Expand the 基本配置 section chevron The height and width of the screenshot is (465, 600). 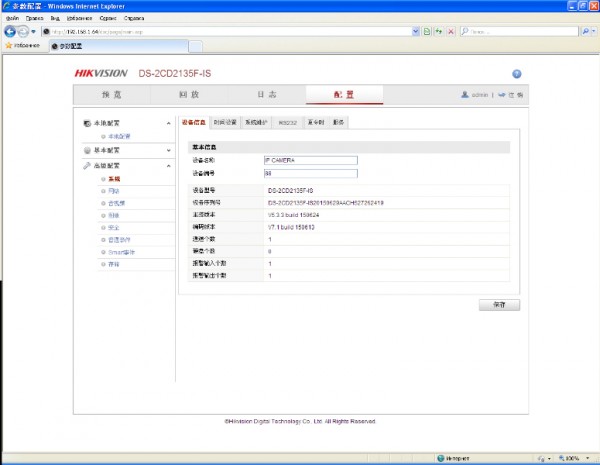(x=168, y=150)
